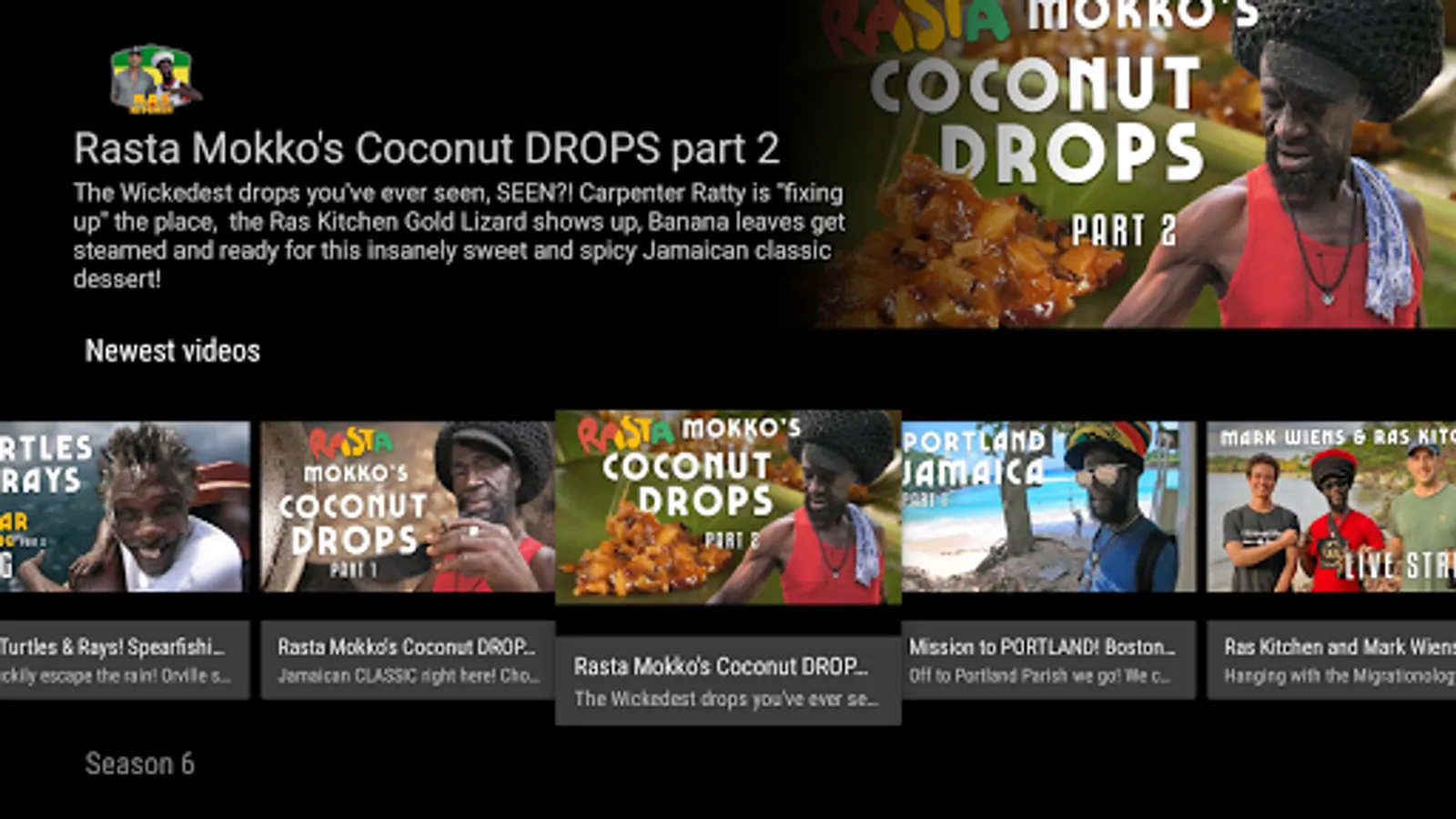Open the Ras Kitchen channel logo icon
1456x819 pixels.
[x=155, y=79]
